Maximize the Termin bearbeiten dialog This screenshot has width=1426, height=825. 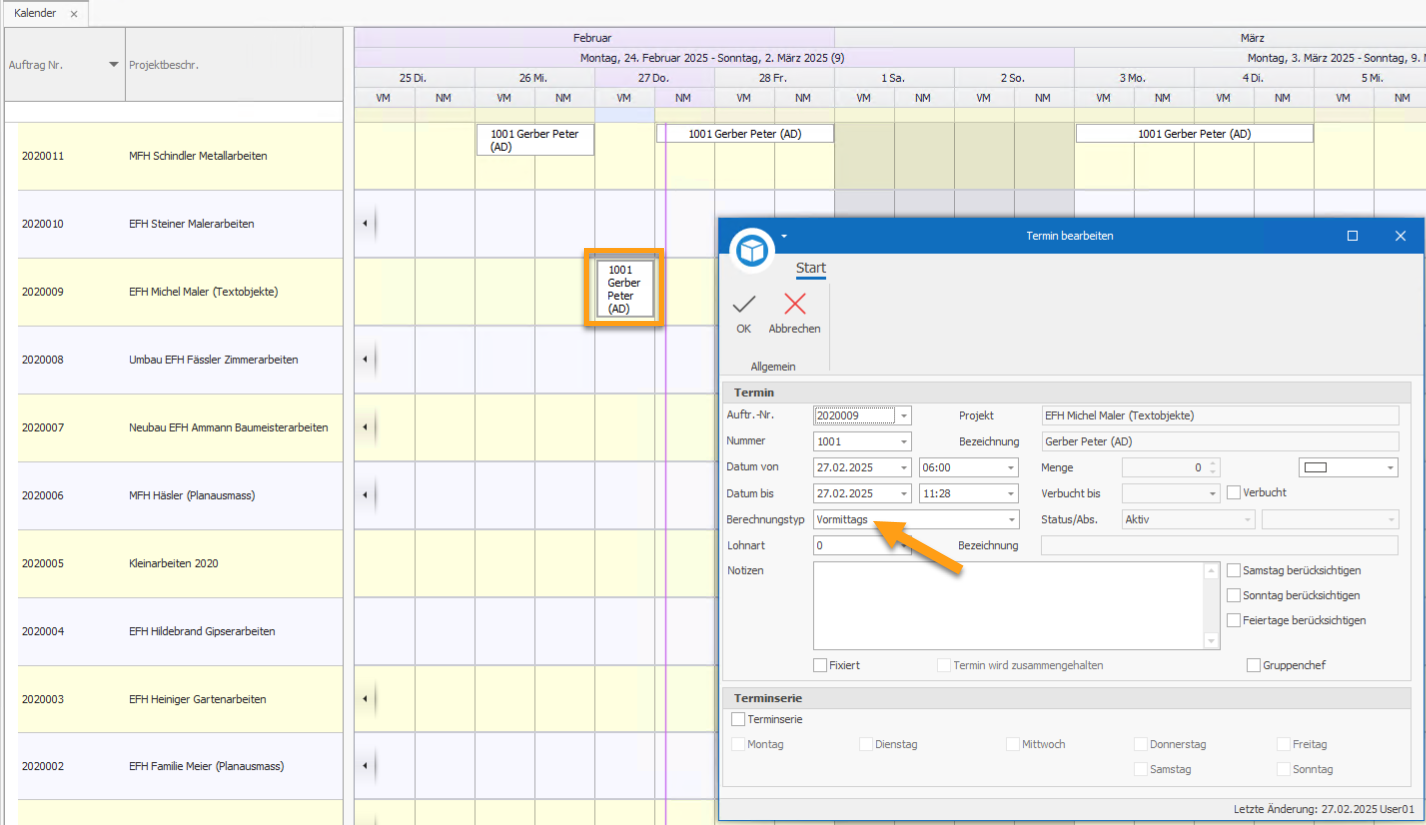coord(1352,236)
